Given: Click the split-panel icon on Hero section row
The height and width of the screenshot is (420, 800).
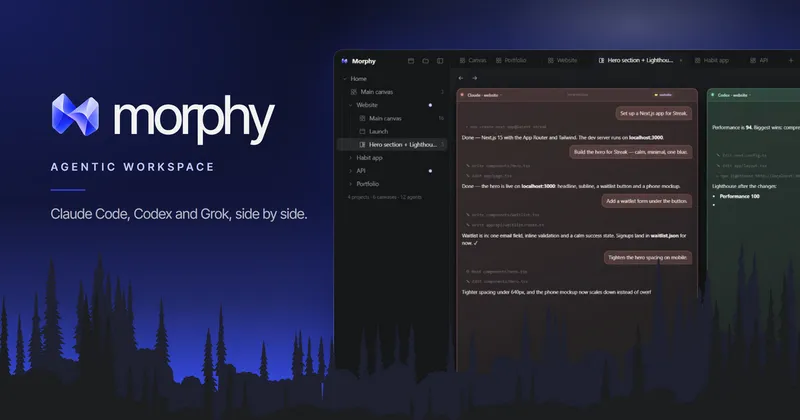Looking at the screenshot, I should point(362,144).
